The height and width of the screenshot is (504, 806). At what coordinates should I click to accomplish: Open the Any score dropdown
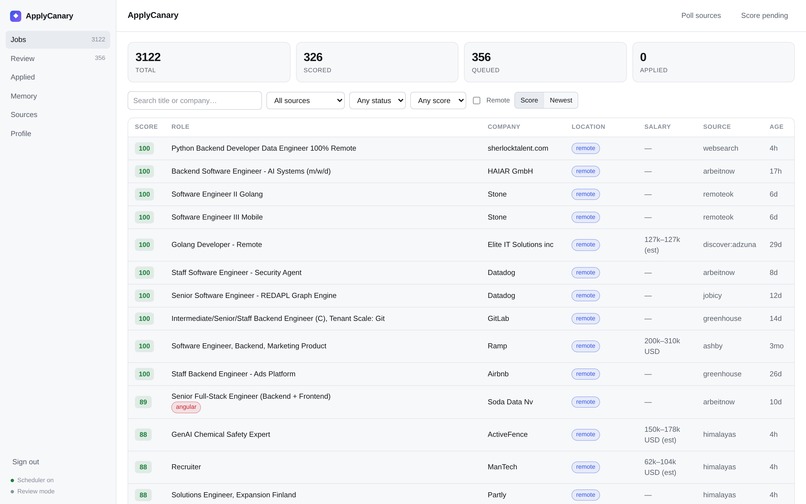[438, 100]
